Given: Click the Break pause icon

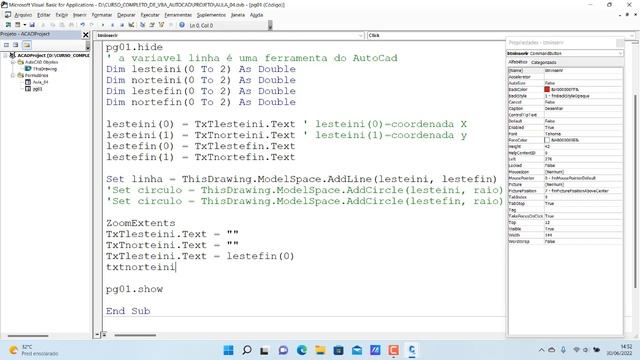Looking at the screenshot, I should (x=113, y=25).
